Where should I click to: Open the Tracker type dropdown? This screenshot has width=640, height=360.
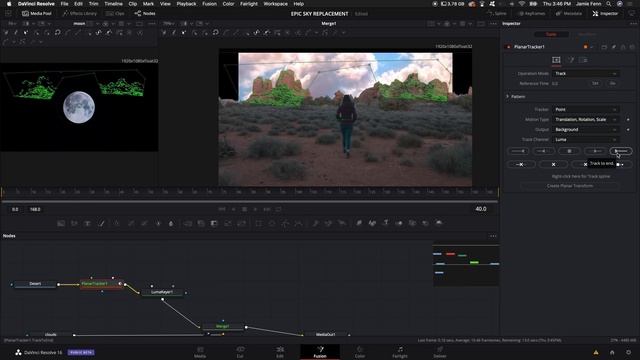pos(585,109)
